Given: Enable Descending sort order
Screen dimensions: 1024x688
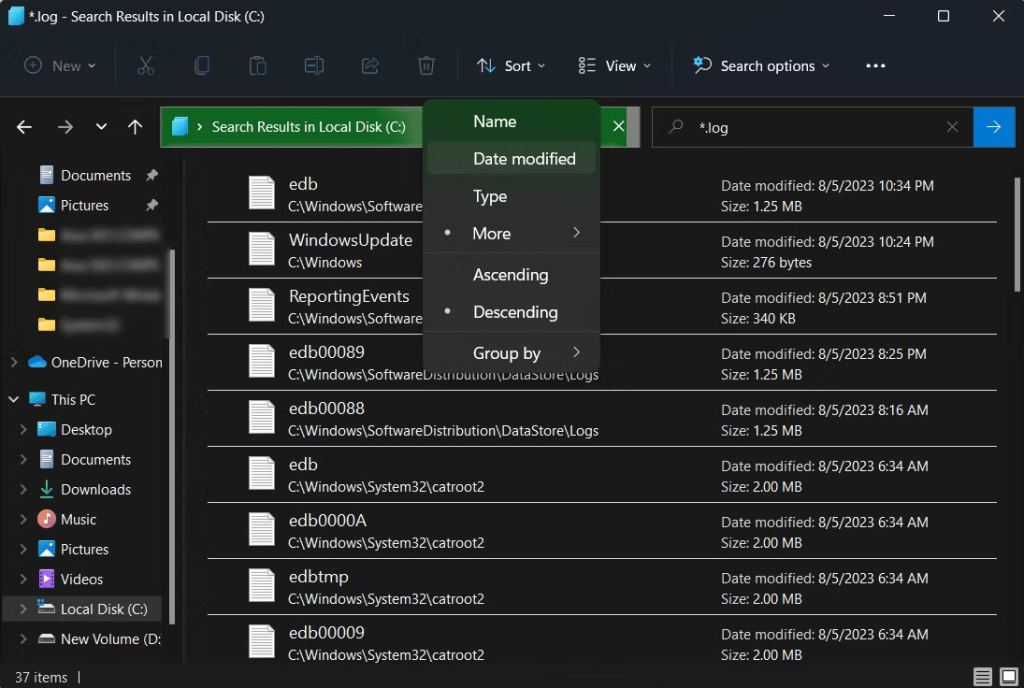Looking at the screenshot, I should (x=514, y=312).
